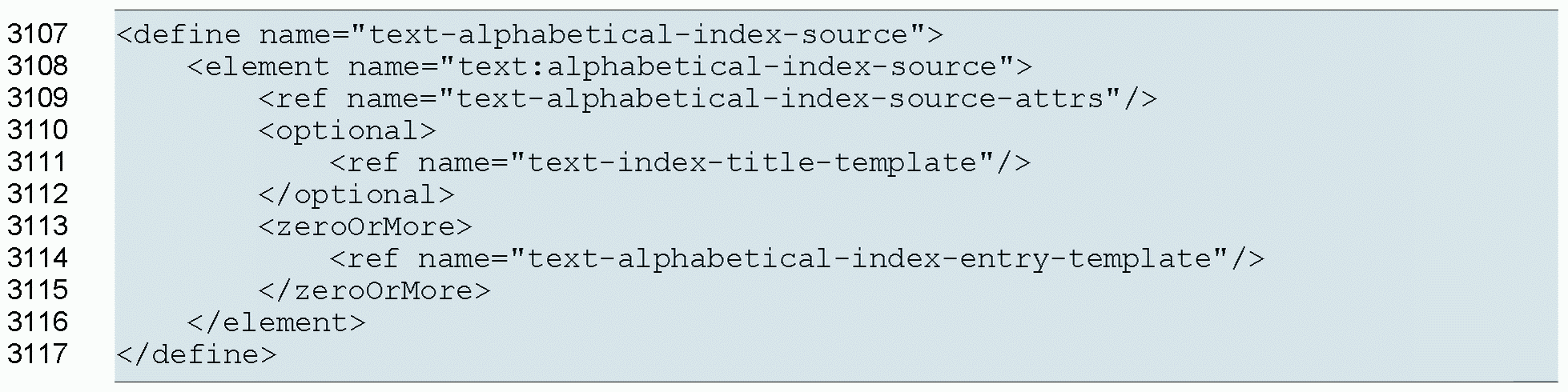Click line number 3109
The width and height of the screenshot is (1568, 392).
point(38,98)
